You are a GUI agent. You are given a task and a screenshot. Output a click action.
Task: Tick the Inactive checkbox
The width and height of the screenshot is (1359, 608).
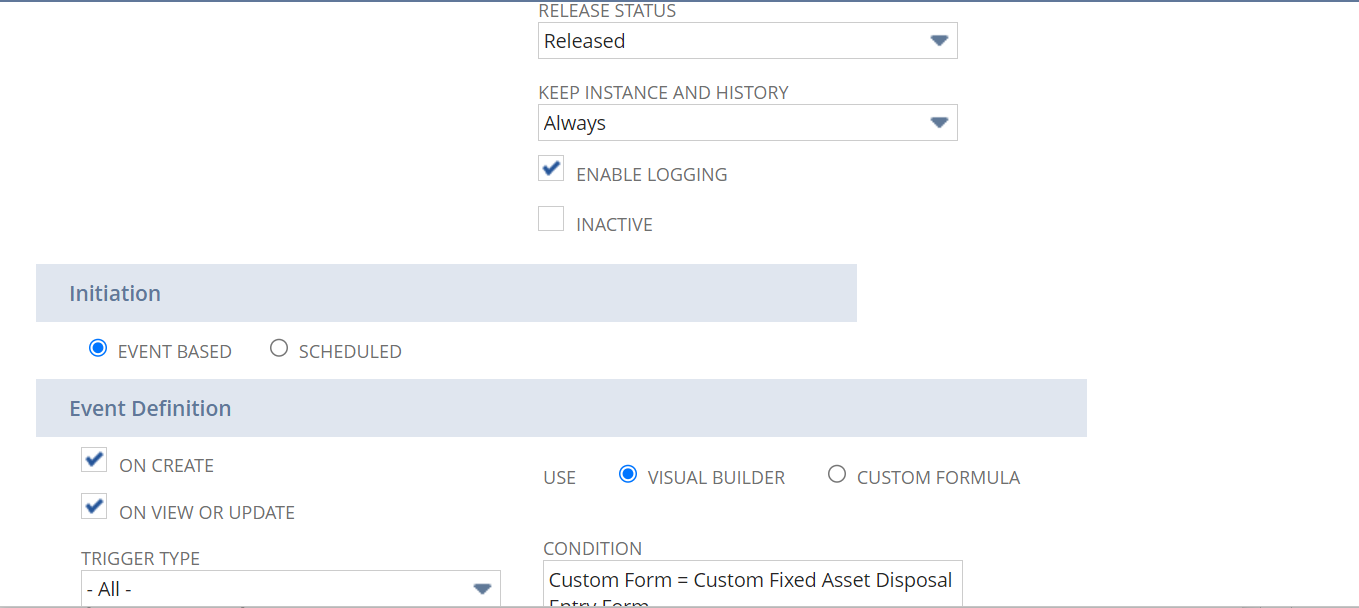(551, 219)
